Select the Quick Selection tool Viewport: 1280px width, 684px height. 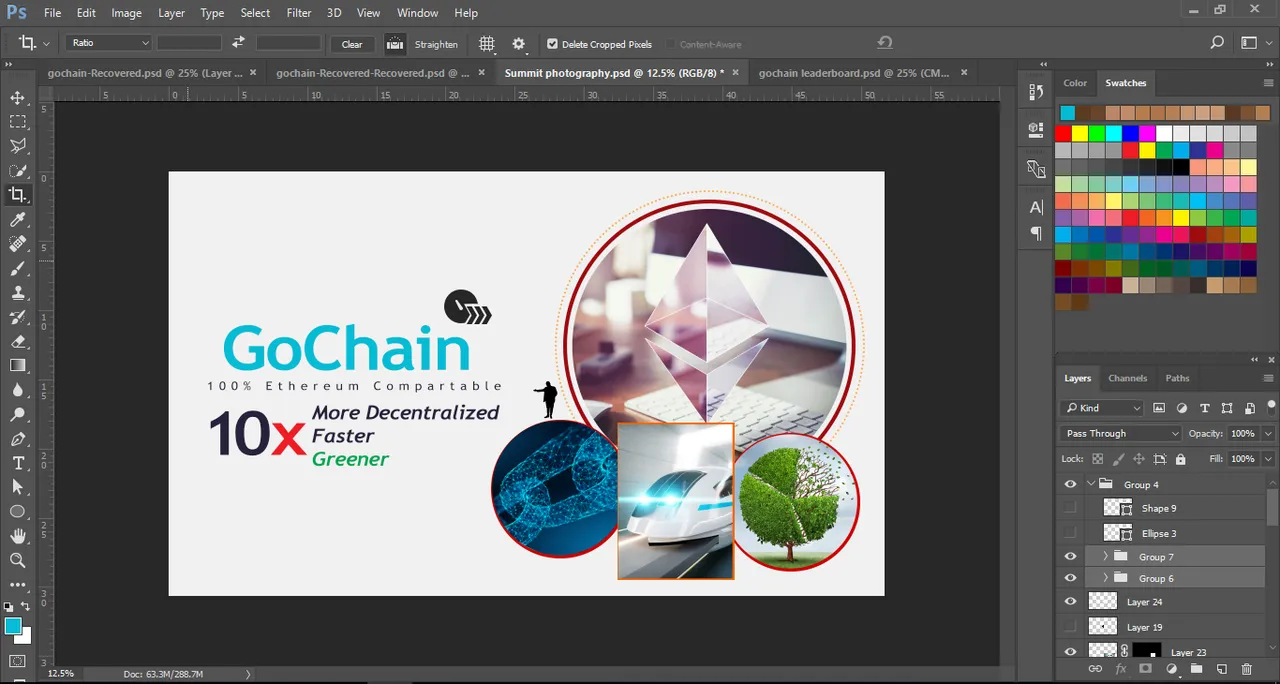click(x=18, y=170)
